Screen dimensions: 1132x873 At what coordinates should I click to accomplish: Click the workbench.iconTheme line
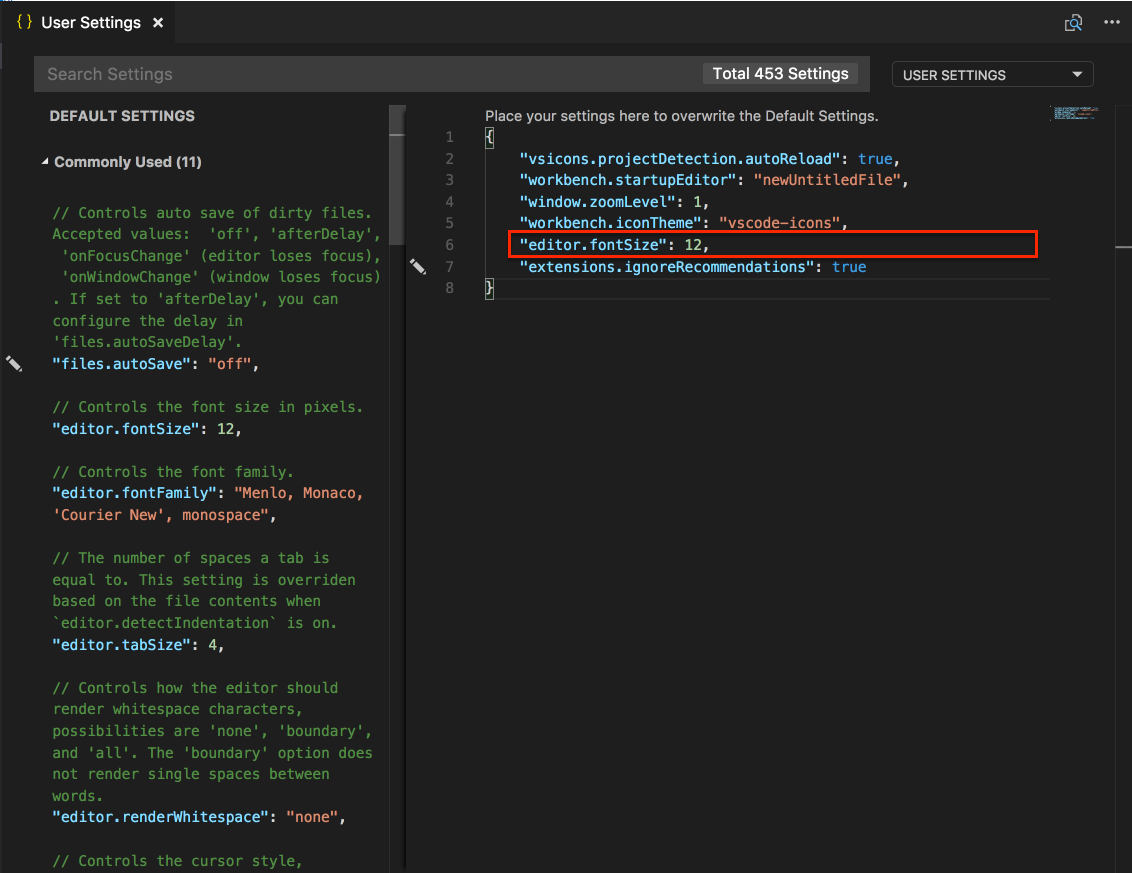click(683, 223)
